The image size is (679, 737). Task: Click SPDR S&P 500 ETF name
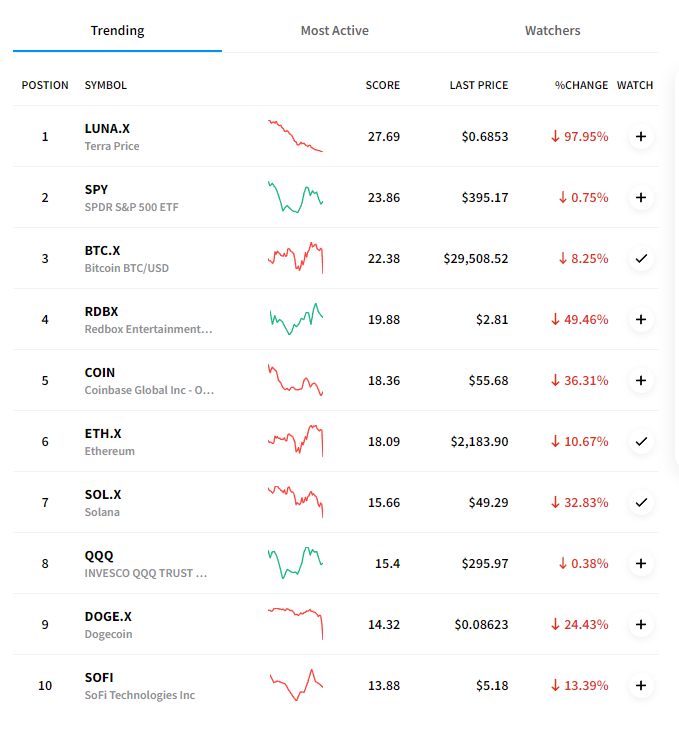[132, 207]
